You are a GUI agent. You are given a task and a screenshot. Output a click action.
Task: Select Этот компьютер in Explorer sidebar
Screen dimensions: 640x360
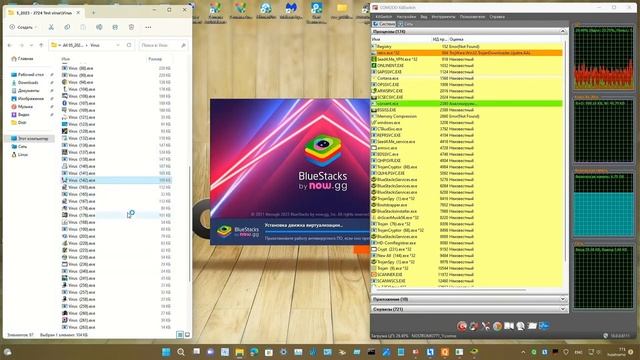pos(29,138)
